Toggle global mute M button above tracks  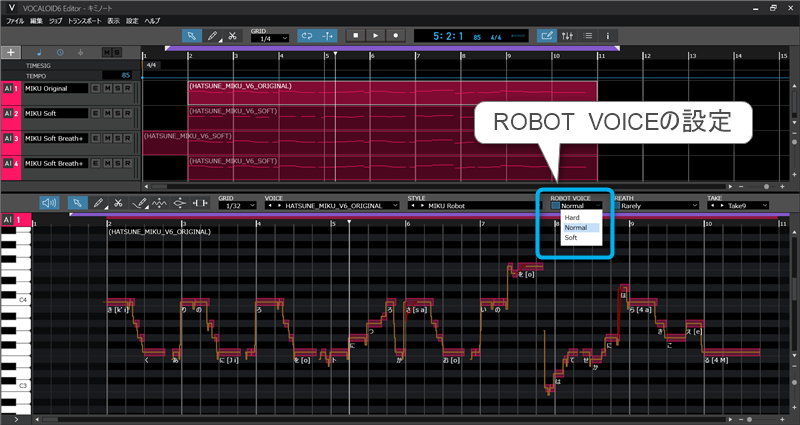pyautogui.click(x=107, y=53)
